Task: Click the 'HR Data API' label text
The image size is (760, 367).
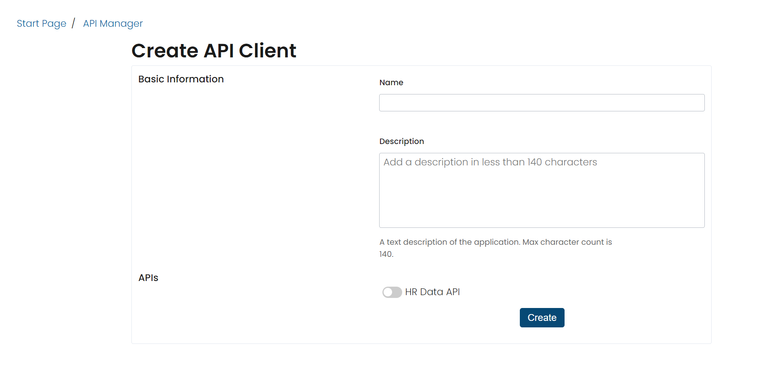Action: 432,292
